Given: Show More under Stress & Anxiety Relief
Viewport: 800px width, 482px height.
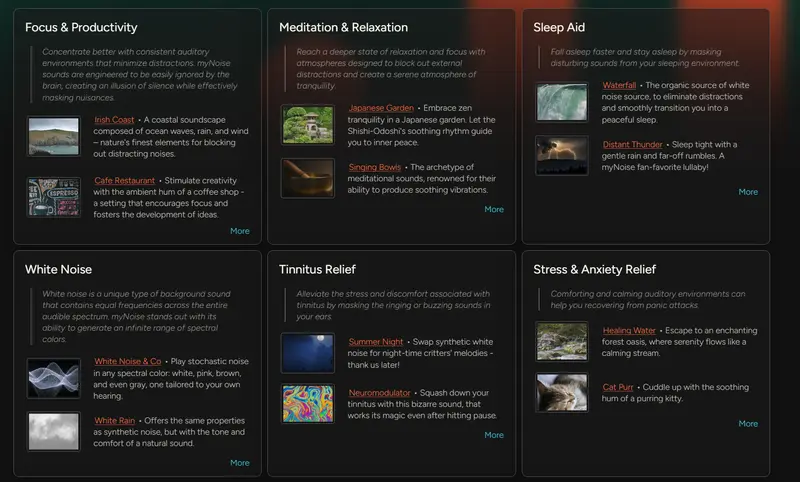Looking at the screenshot, I should pos(748,424).
